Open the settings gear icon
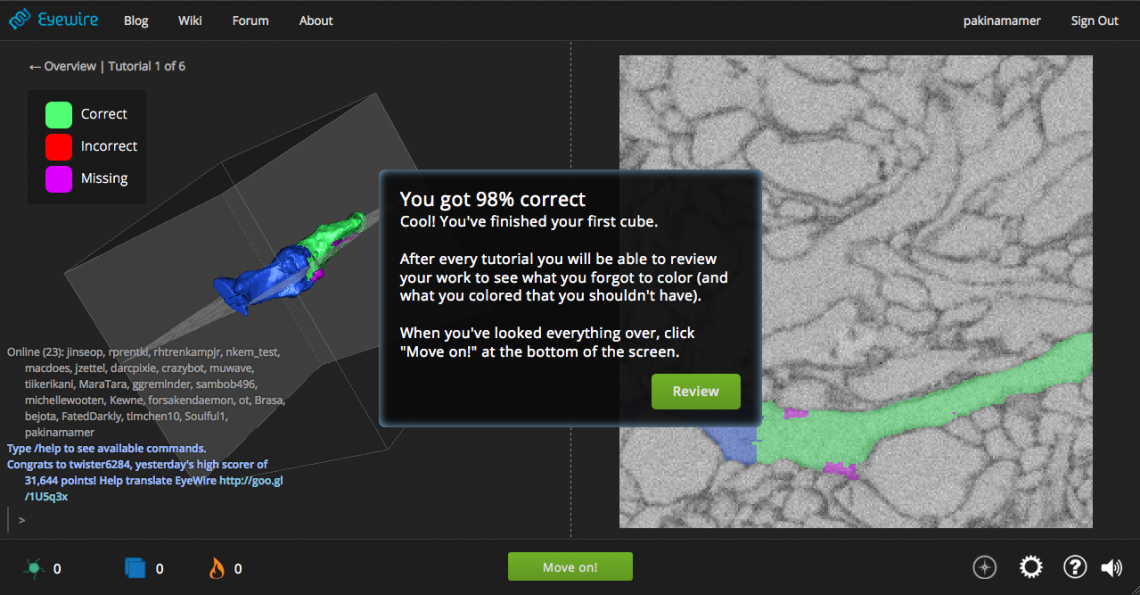The width and height of the screenshot is (1140, 595). click(1030, 567)
